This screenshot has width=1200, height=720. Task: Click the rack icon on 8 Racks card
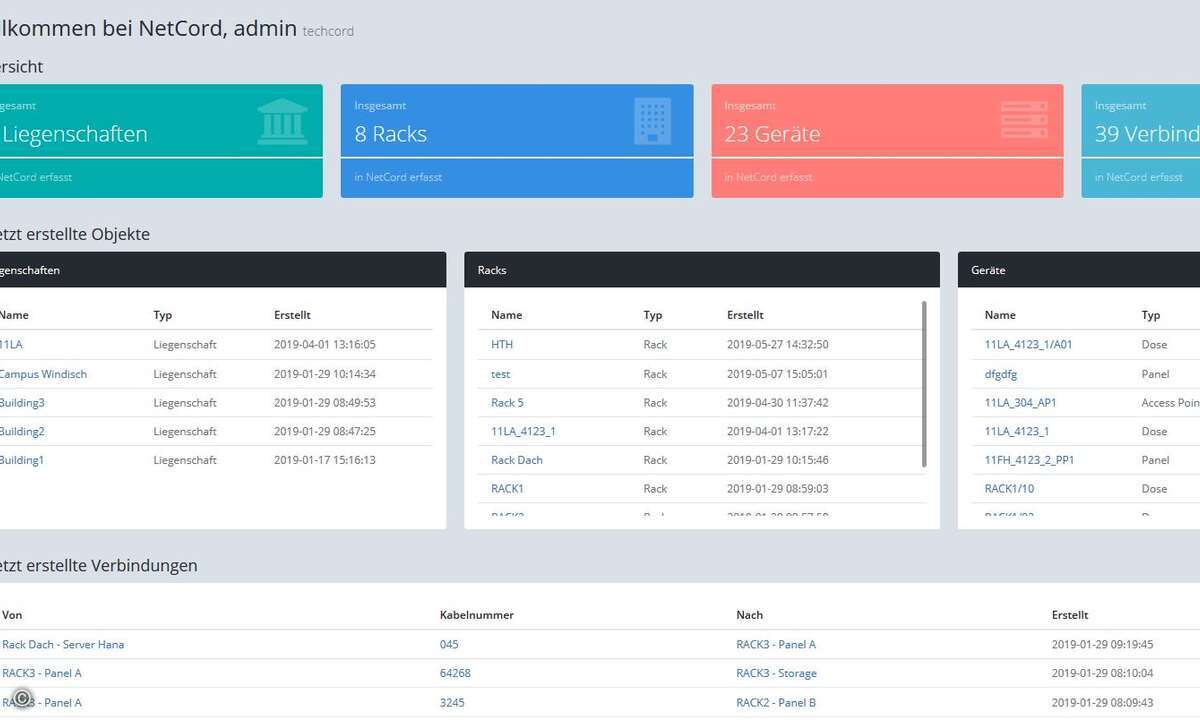point(653,121)
